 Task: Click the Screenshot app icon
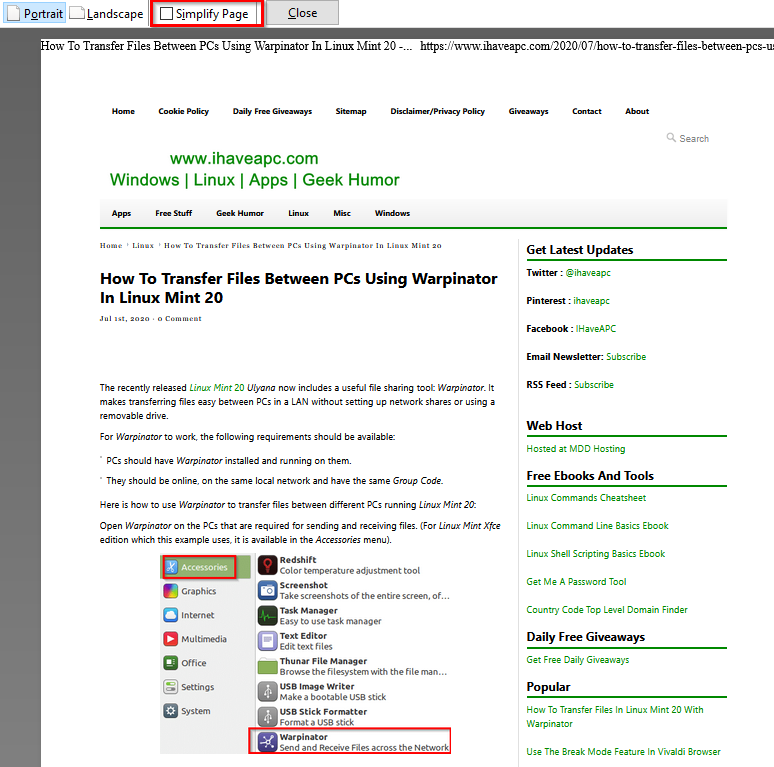click(268, 590)
